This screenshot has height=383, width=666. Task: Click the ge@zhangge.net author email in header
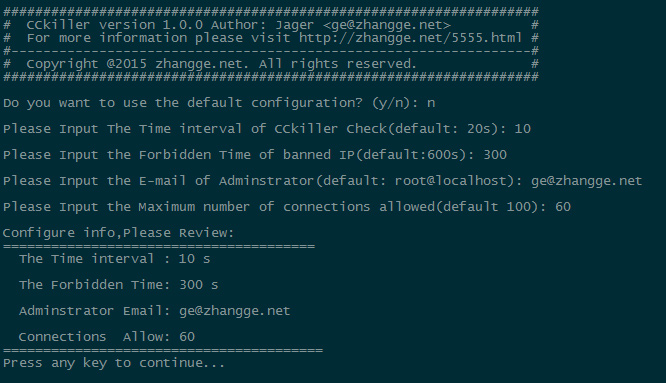tap(387, 25)
